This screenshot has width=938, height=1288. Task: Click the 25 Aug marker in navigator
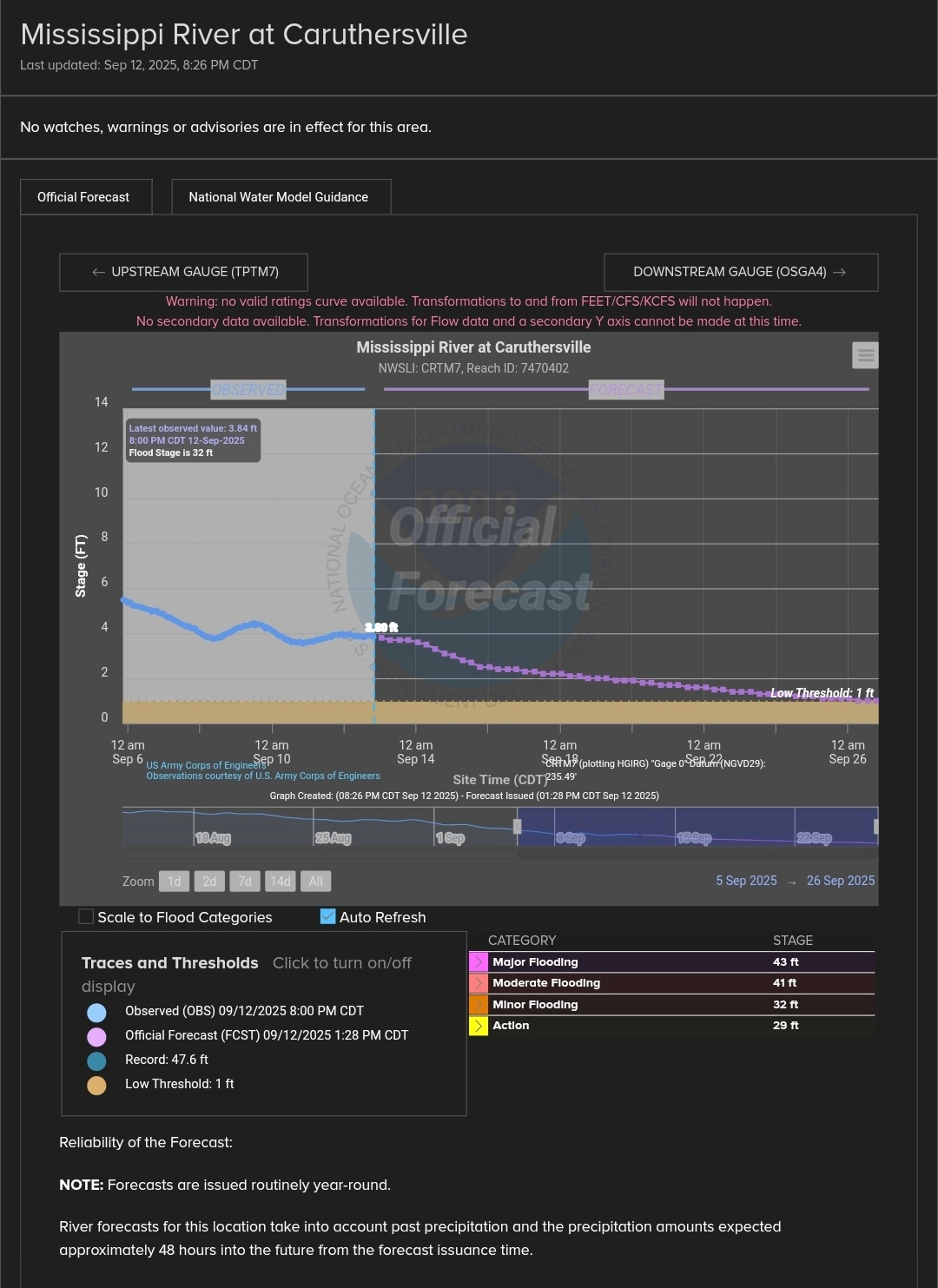334,838
